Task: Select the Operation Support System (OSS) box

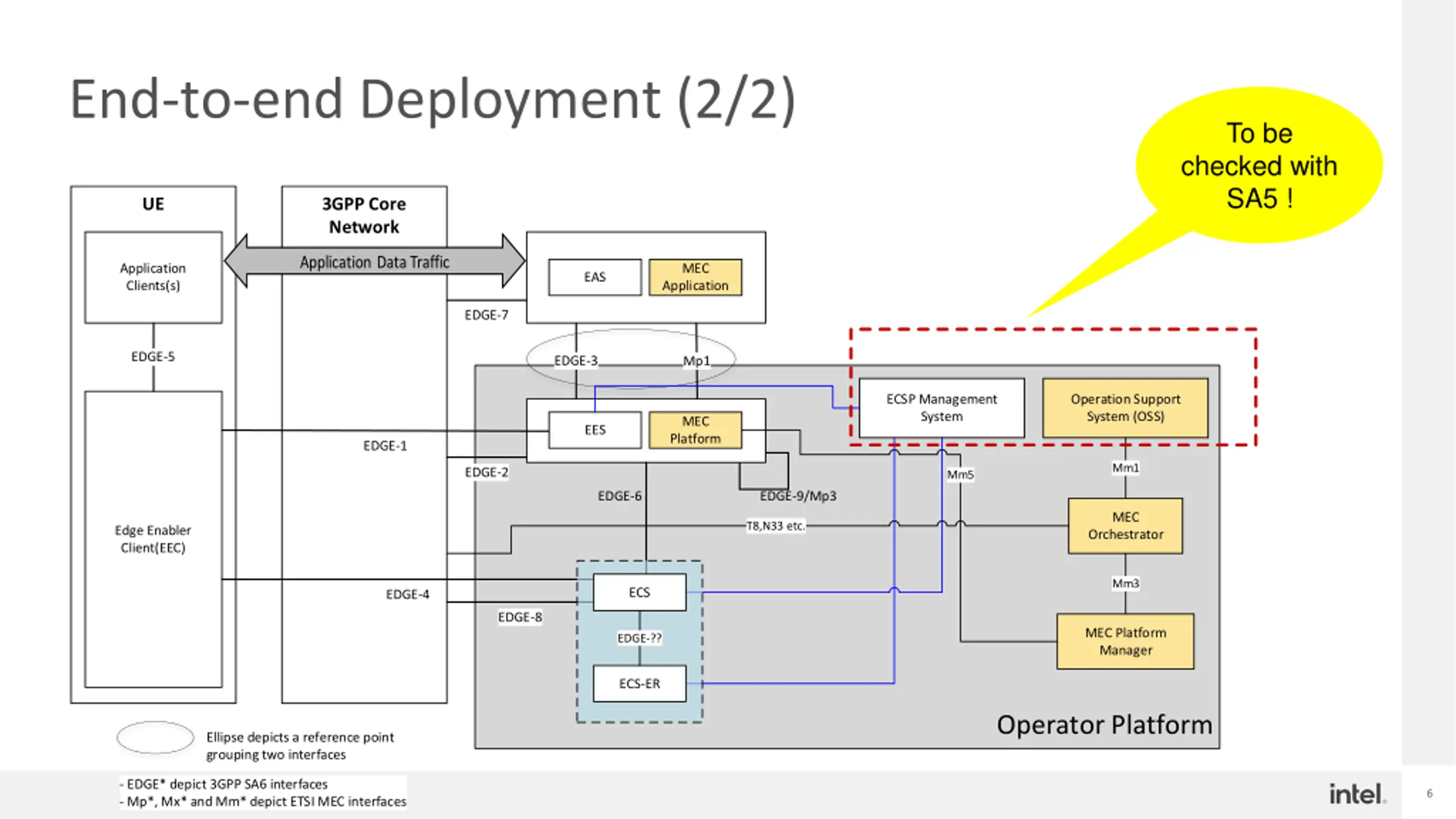Action: pos(1125,408)
